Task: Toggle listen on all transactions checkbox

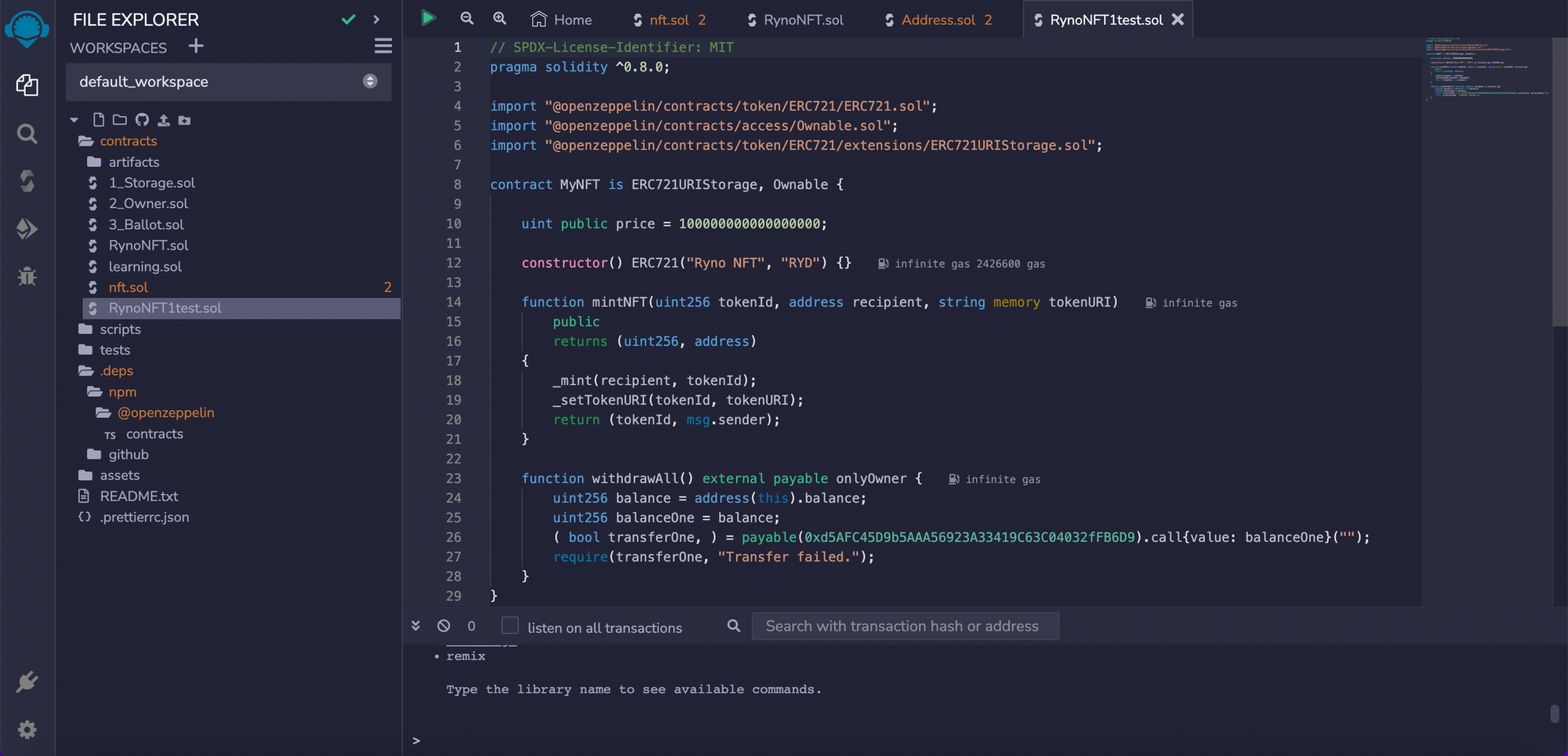Action: click(510, 626)
